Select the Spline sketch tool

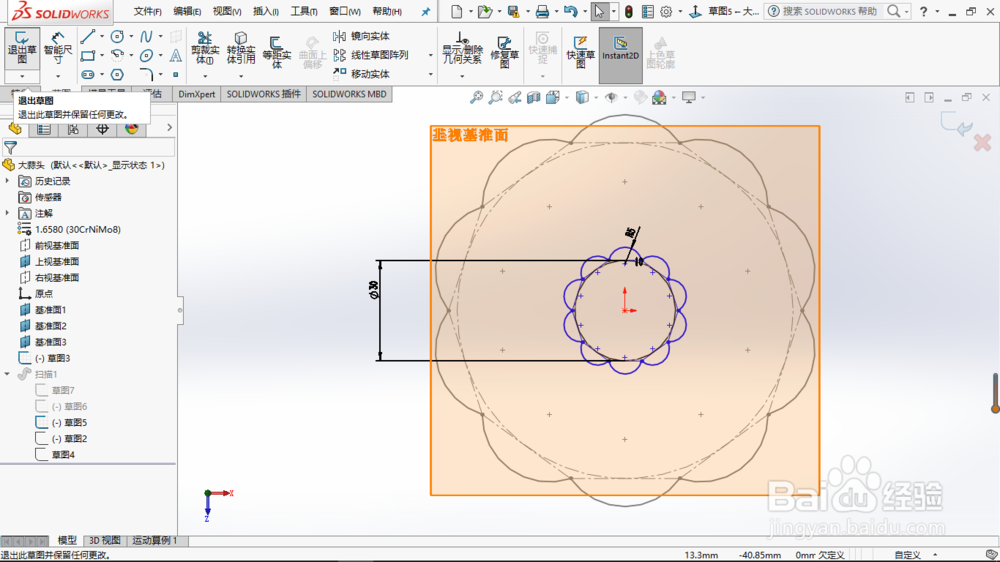point(146,37)
